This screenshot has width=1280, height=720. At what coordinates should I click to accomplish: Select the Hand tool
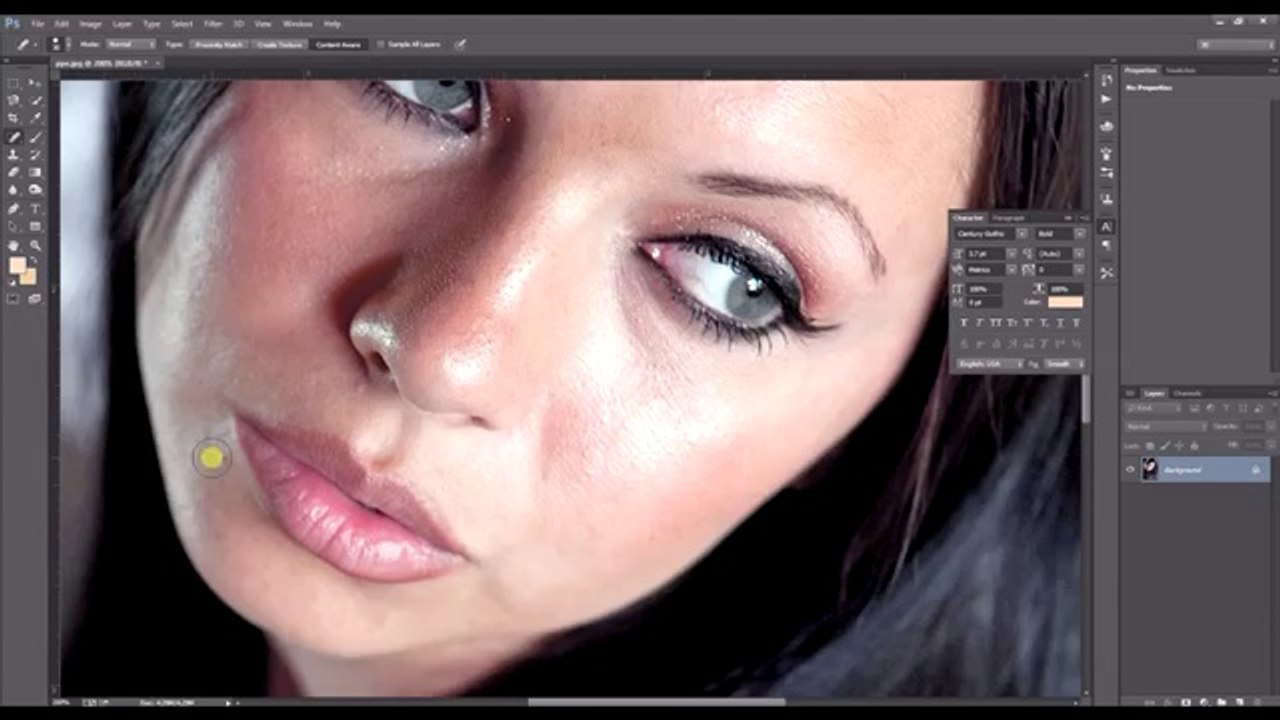click(13, 245)
